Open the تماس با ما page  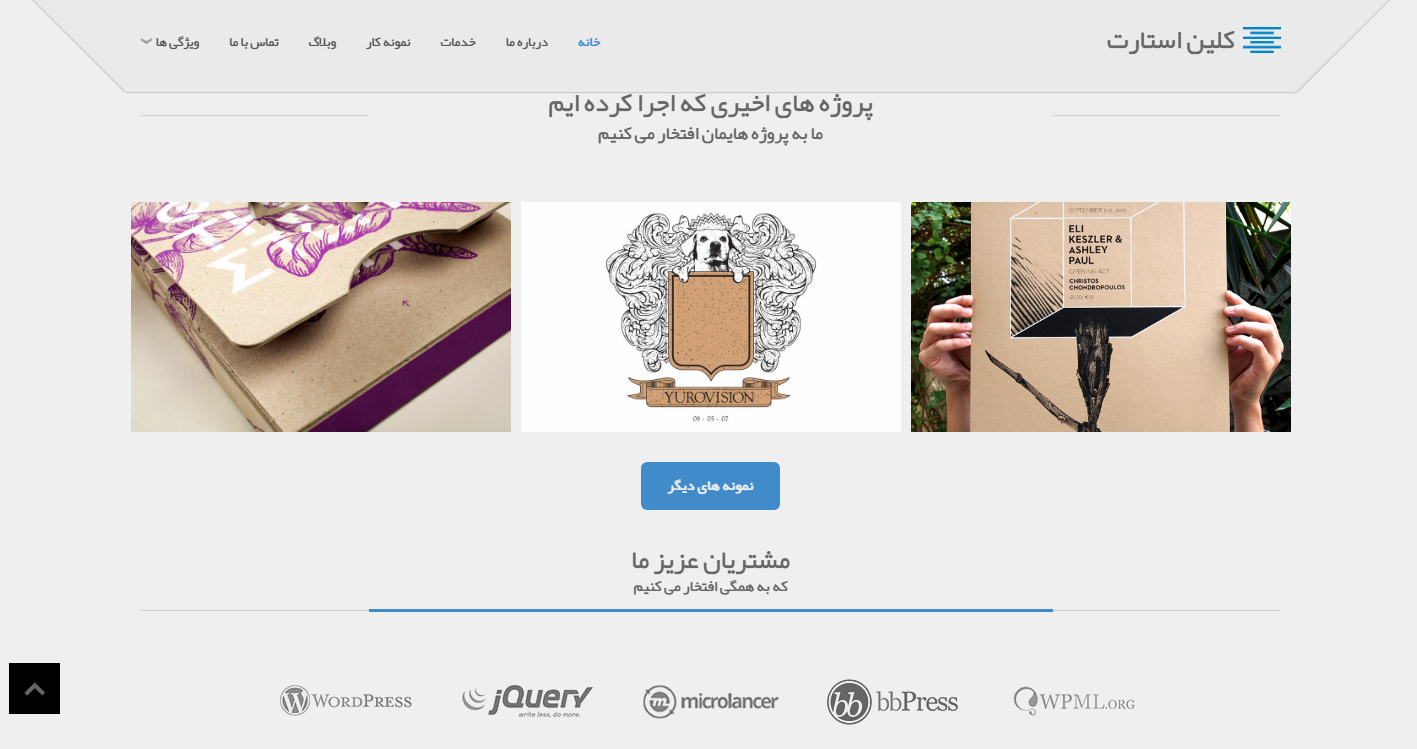point(254,42)
